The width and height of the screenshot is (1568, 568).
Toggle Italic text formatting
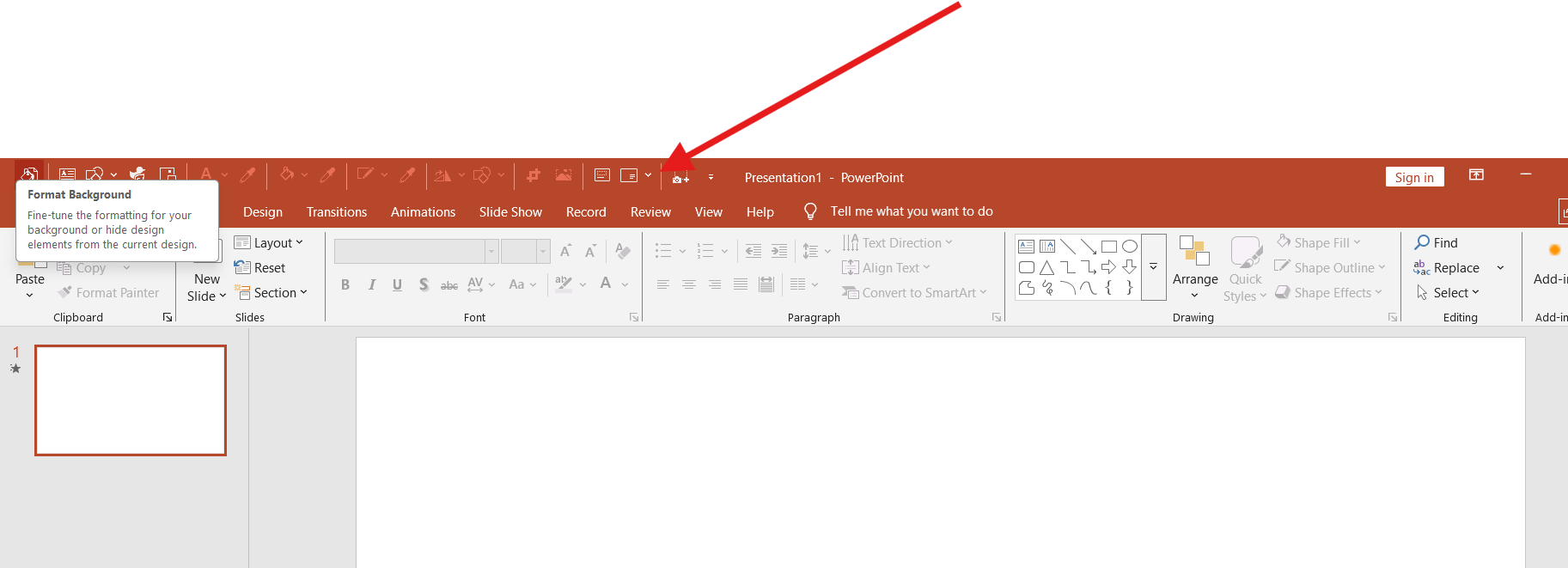371,284
